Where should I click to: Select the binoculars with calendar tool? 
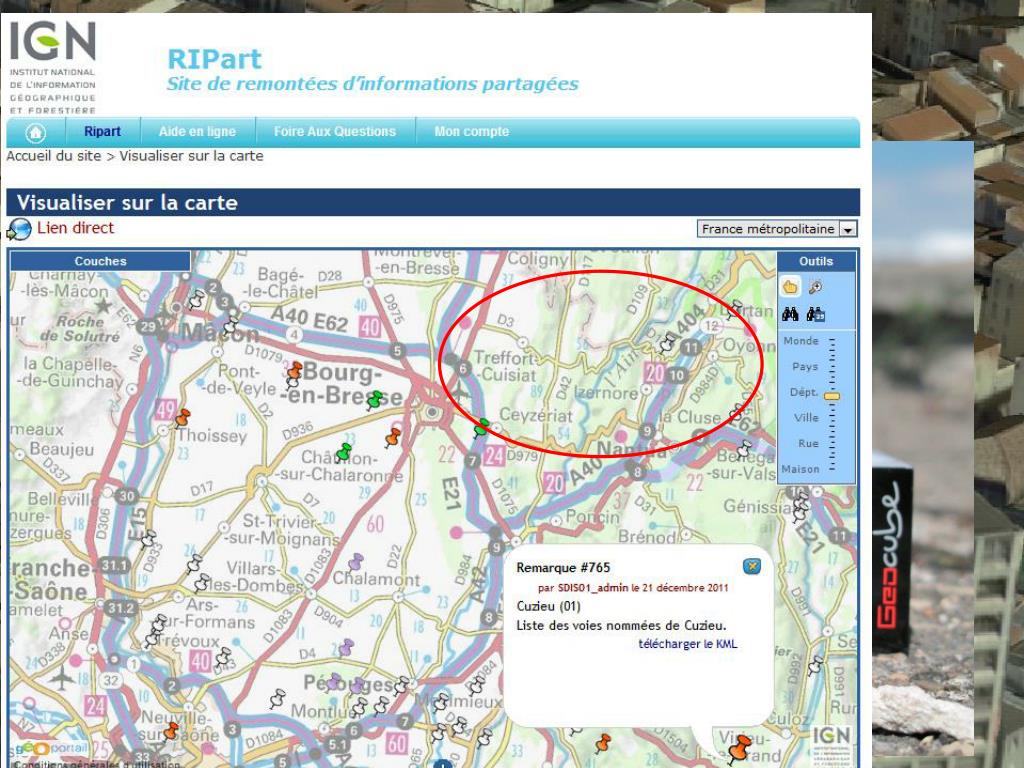pyautogui.click(x=816, y=315)
